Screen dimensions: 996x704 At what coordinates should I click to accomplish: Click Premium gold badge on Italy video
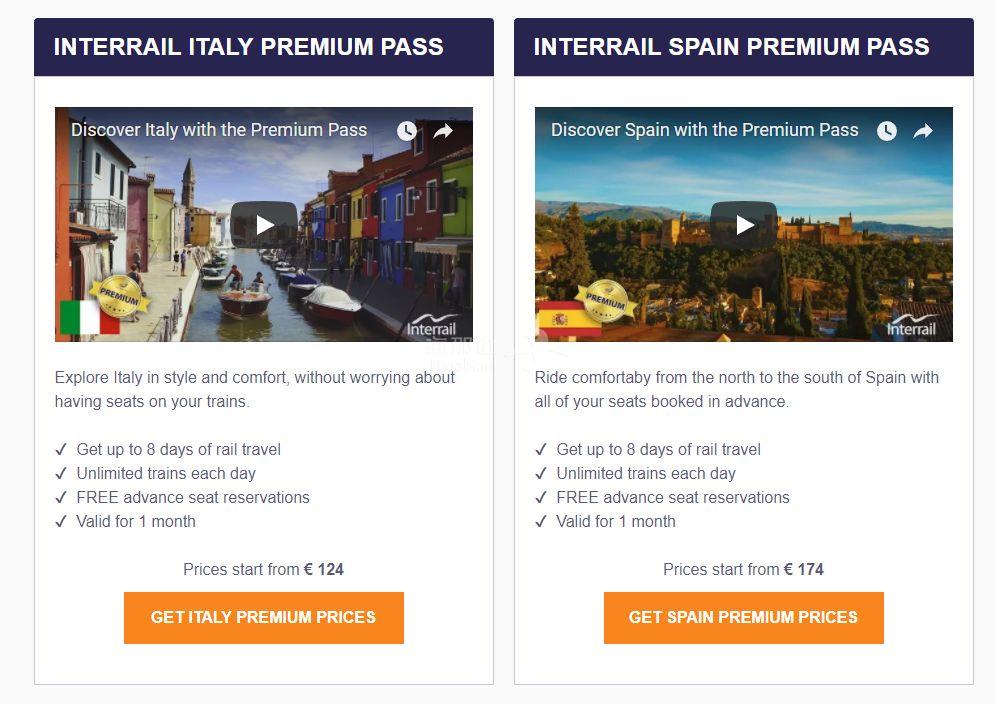tap(119, 295)
